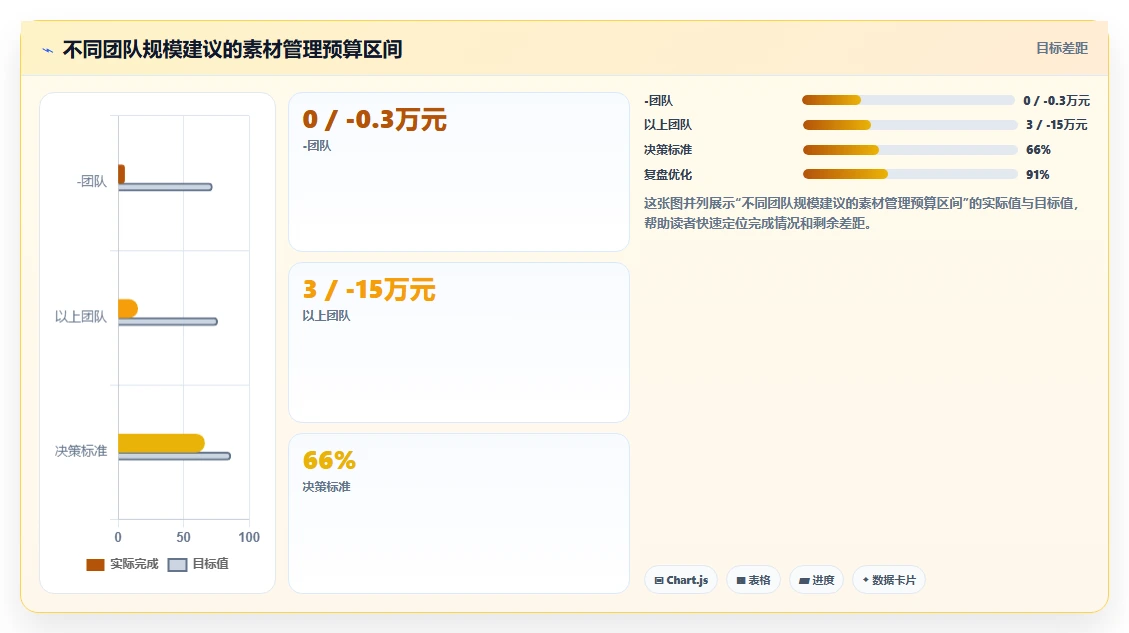Viewport: 1129px width, 633px height.
Task: Click the 91% value in progress list
Action: click(x=1038, y=174)
